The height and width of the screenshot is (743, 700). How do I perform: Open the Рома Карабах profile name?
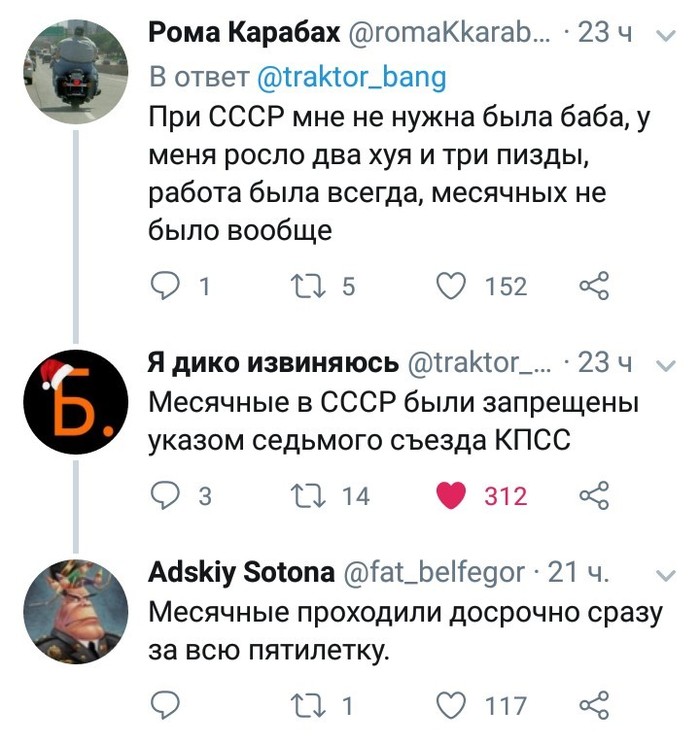coord(243,33)
